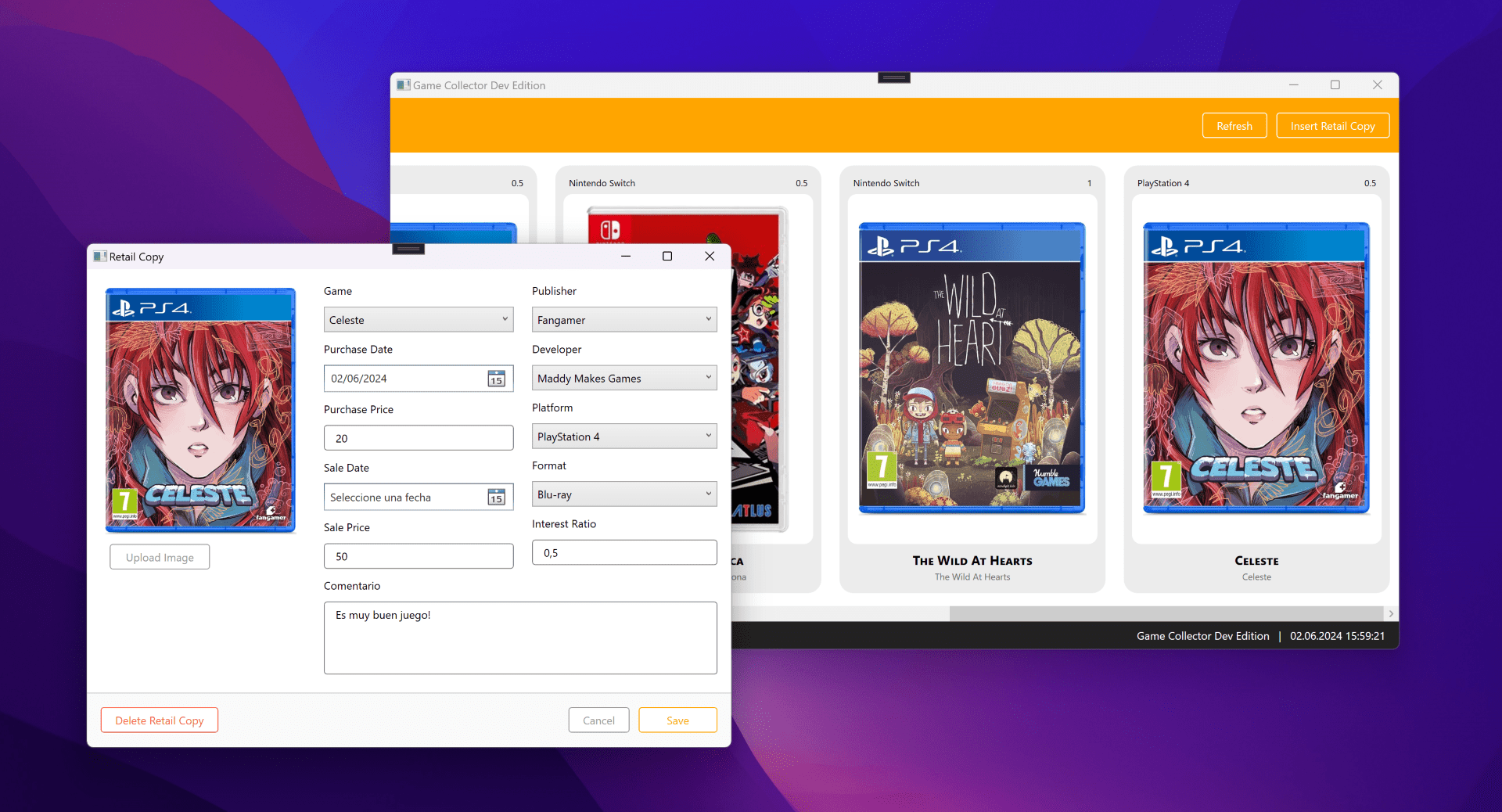The image size is (1502, 812).
Task: Open the Publisher dropdown showing Fangamer
Action: click(x=624, y=319)
